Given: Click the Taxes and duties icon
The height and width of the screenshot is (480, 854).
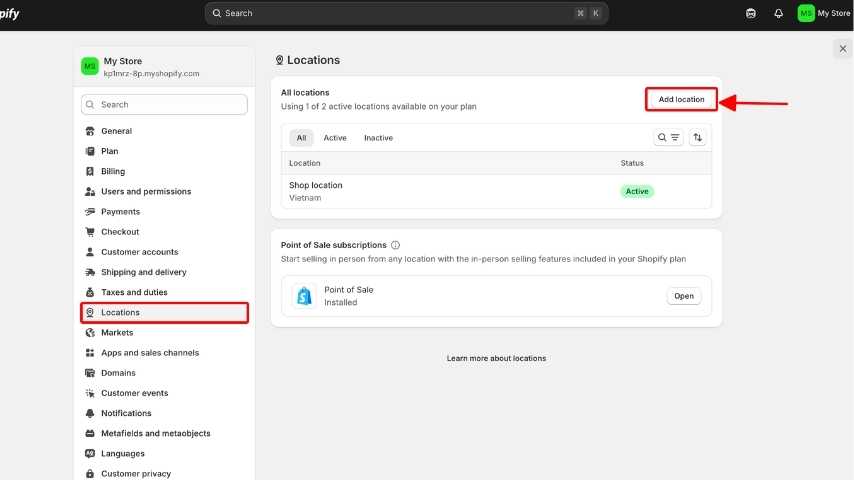Looking at the screenshot, I should click(x=90, y=292).
